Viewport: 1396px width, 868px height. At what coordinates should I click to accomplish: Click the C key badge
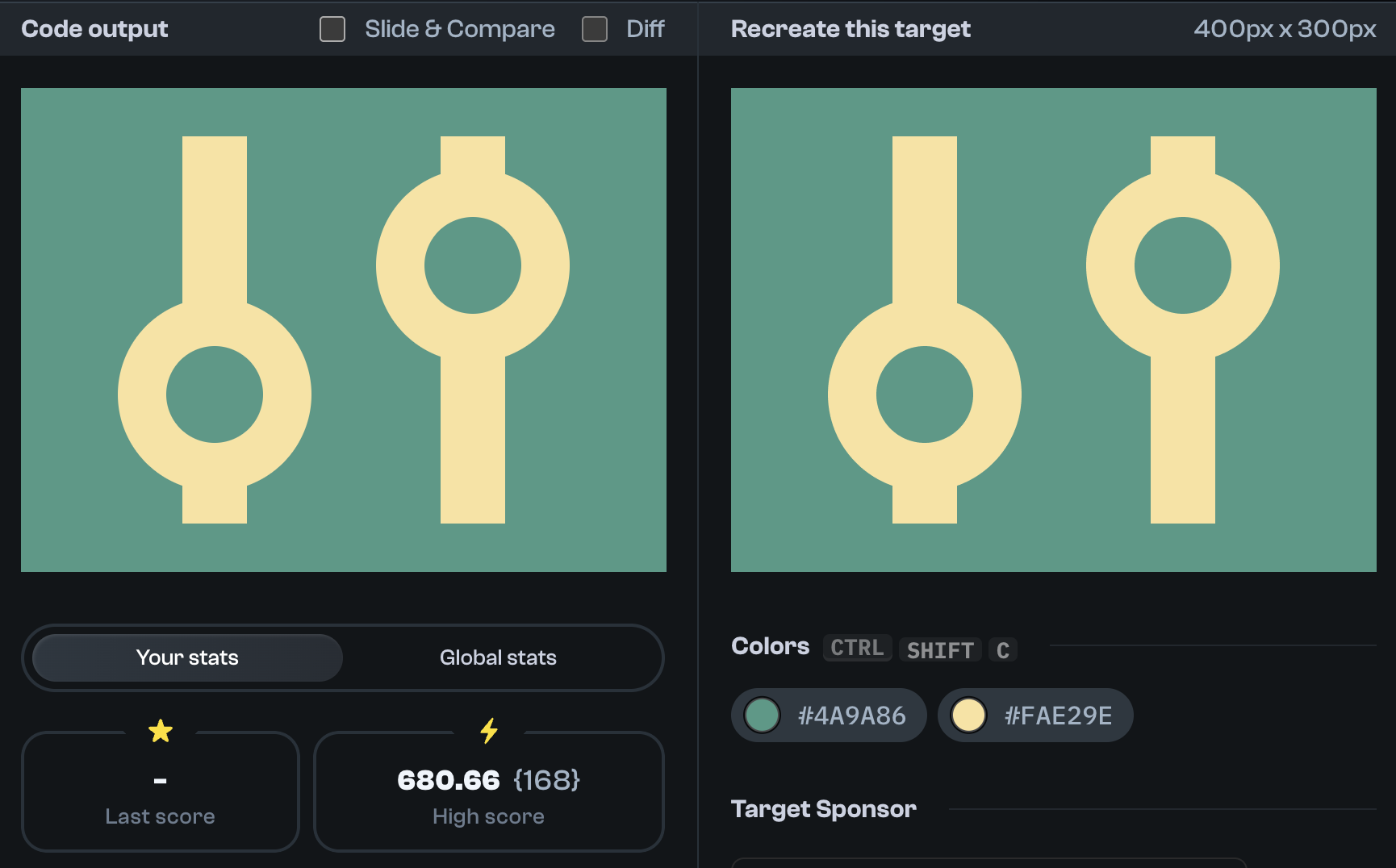(1003, 650)
